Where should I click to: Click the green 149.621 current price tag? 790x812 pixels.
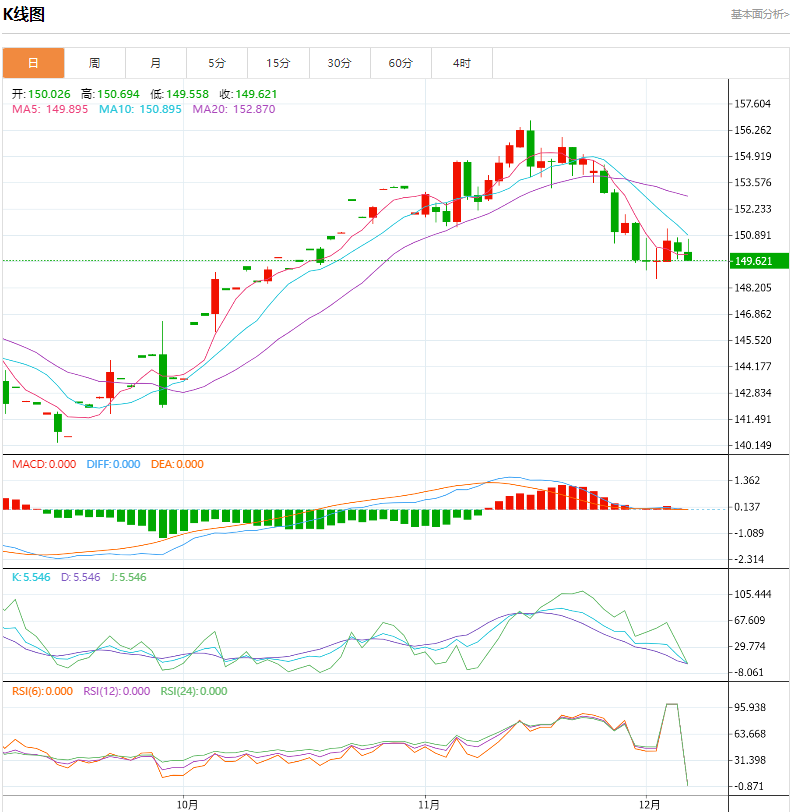[759, 261]
